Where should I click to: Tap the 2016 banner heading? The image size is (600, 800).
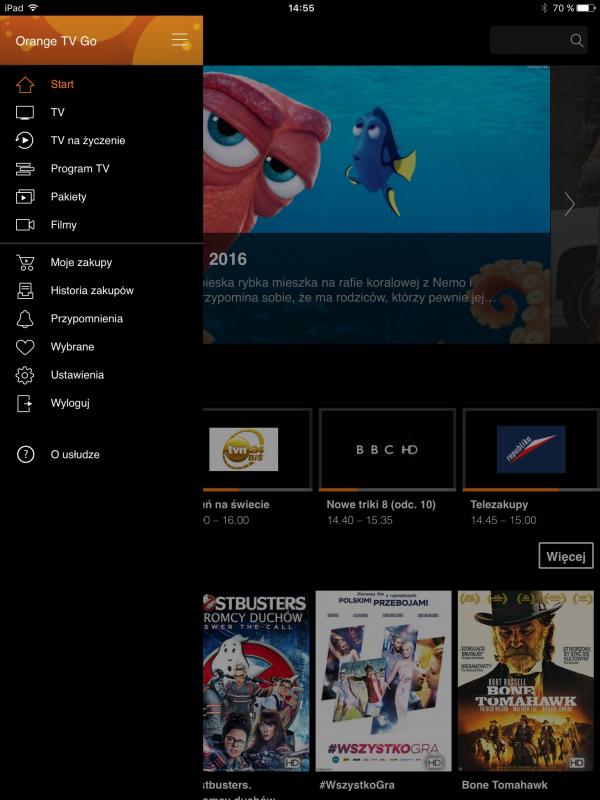(x=228, y=259)
